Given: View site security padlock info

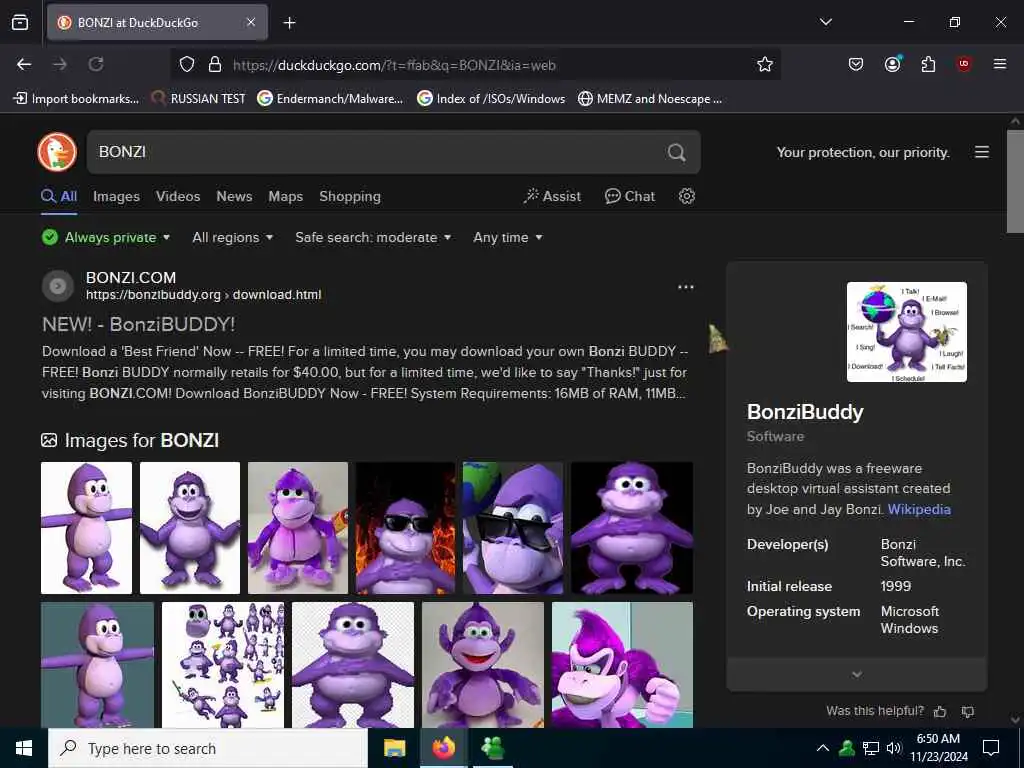Looking at the screenshot, I should pyautogui.click(x=214, y=65).
